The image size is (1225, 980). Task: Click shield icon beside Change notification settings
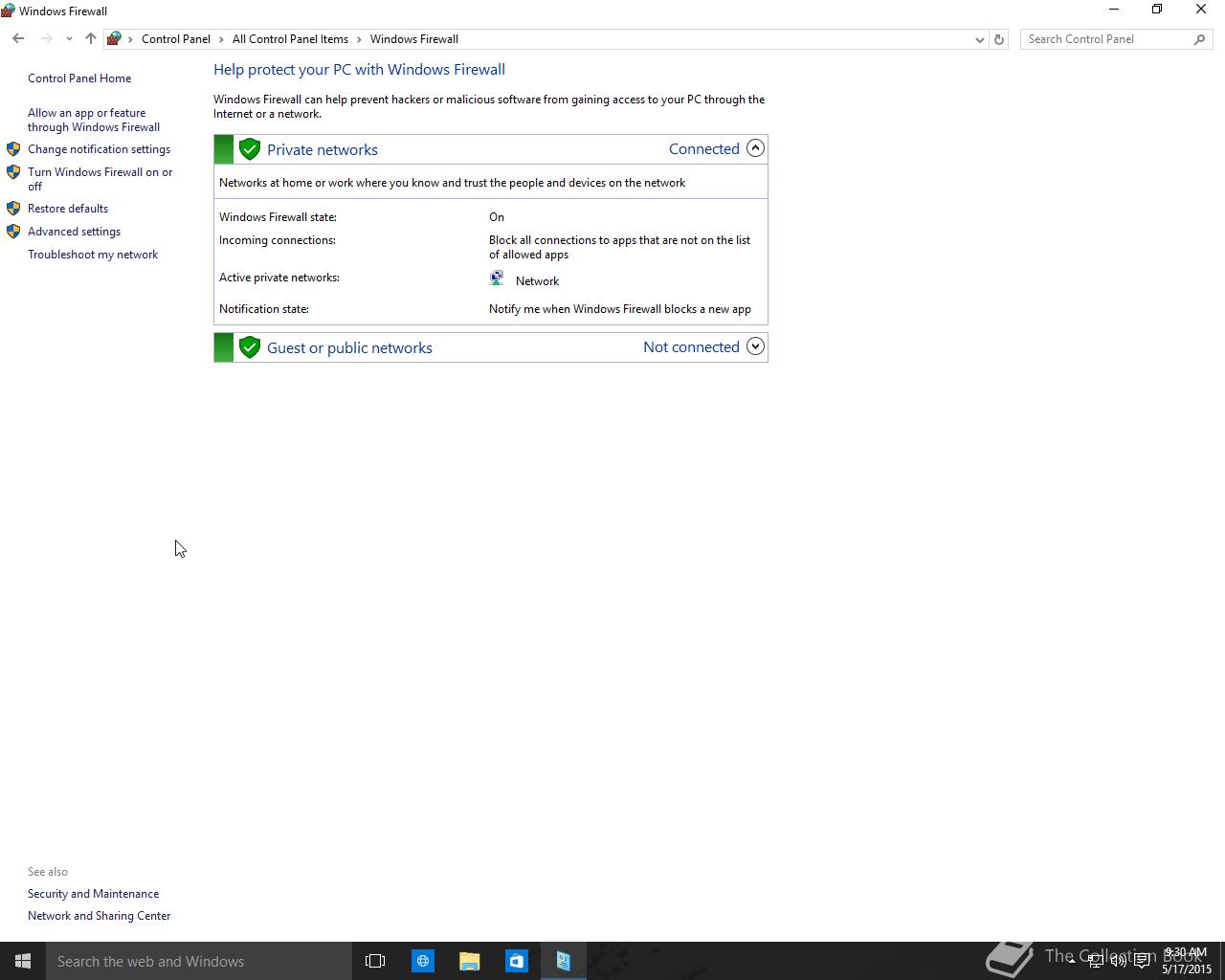pyautogui.click(x=13, y=149)
